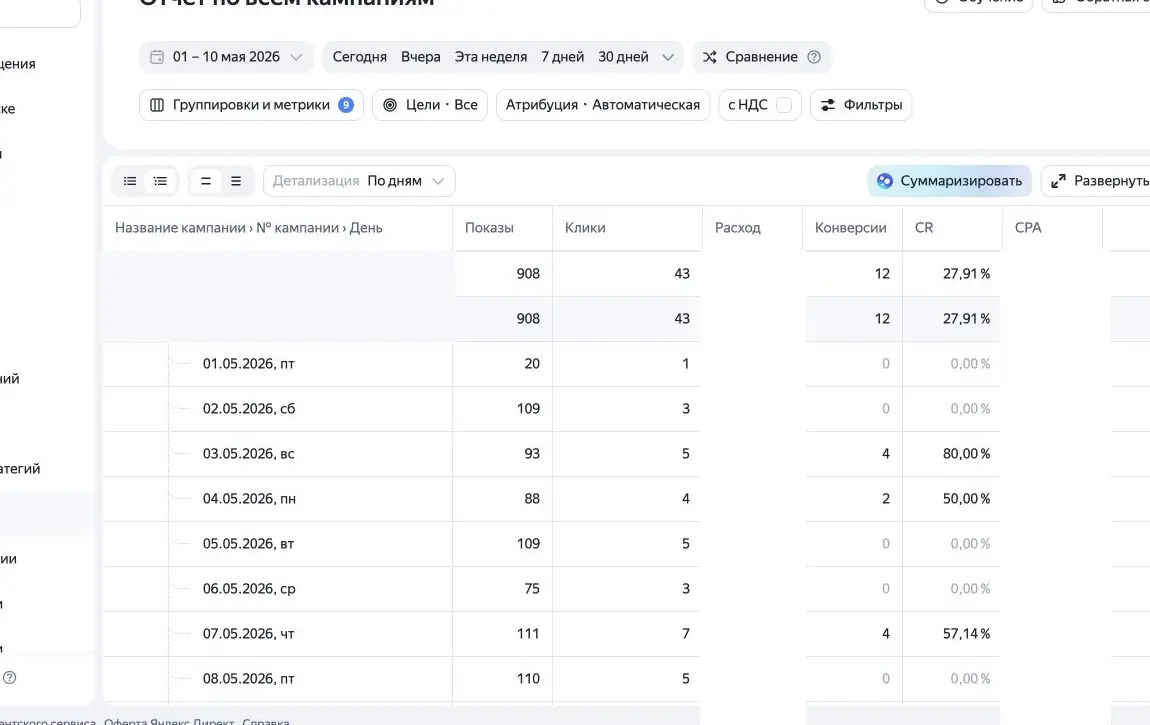This screenshot has height=725, width=1150.
Task: Select the Сегодня period
Action: [359, 57]
